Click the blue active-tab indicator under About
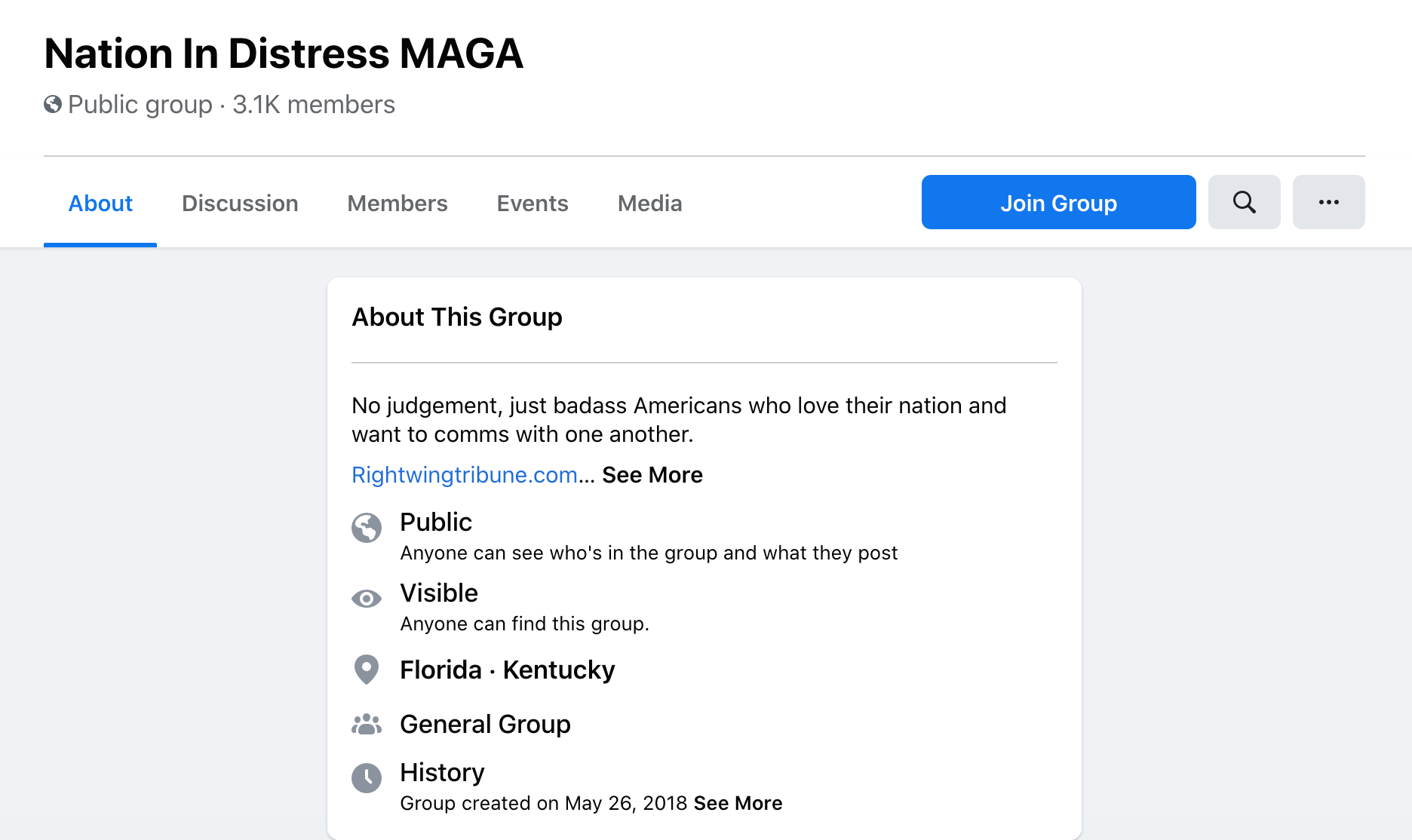The image size is (1412, 840). tap(100, 243)
